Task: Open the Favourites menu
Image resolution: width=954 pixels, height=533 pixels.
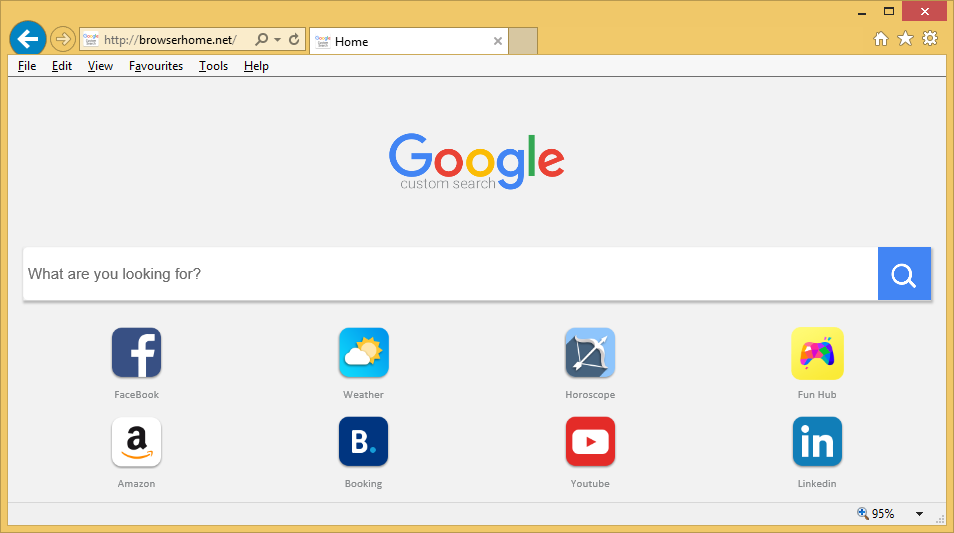Action: pos(156,66)
